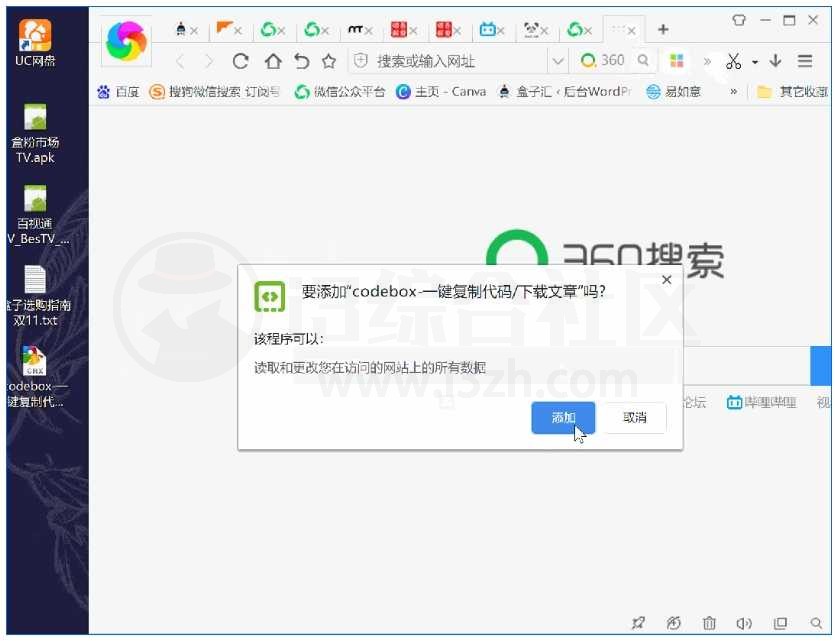
Task: Click the 哔哩哔哩 shortcut link on the page
Action: coord(762,402)
